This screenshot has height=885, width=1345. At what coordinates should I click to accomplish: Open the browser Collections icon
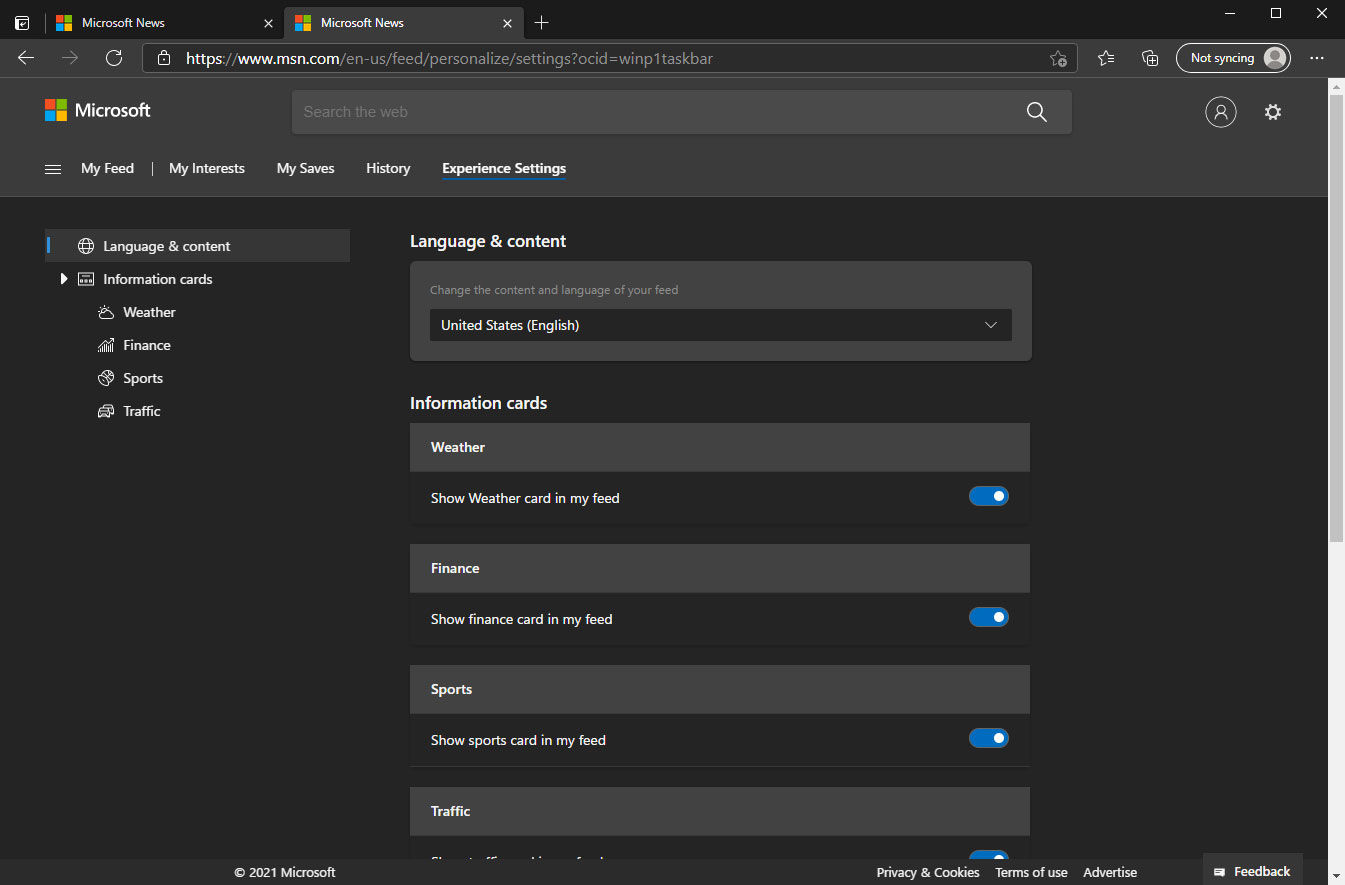(x=1150, y=58)
